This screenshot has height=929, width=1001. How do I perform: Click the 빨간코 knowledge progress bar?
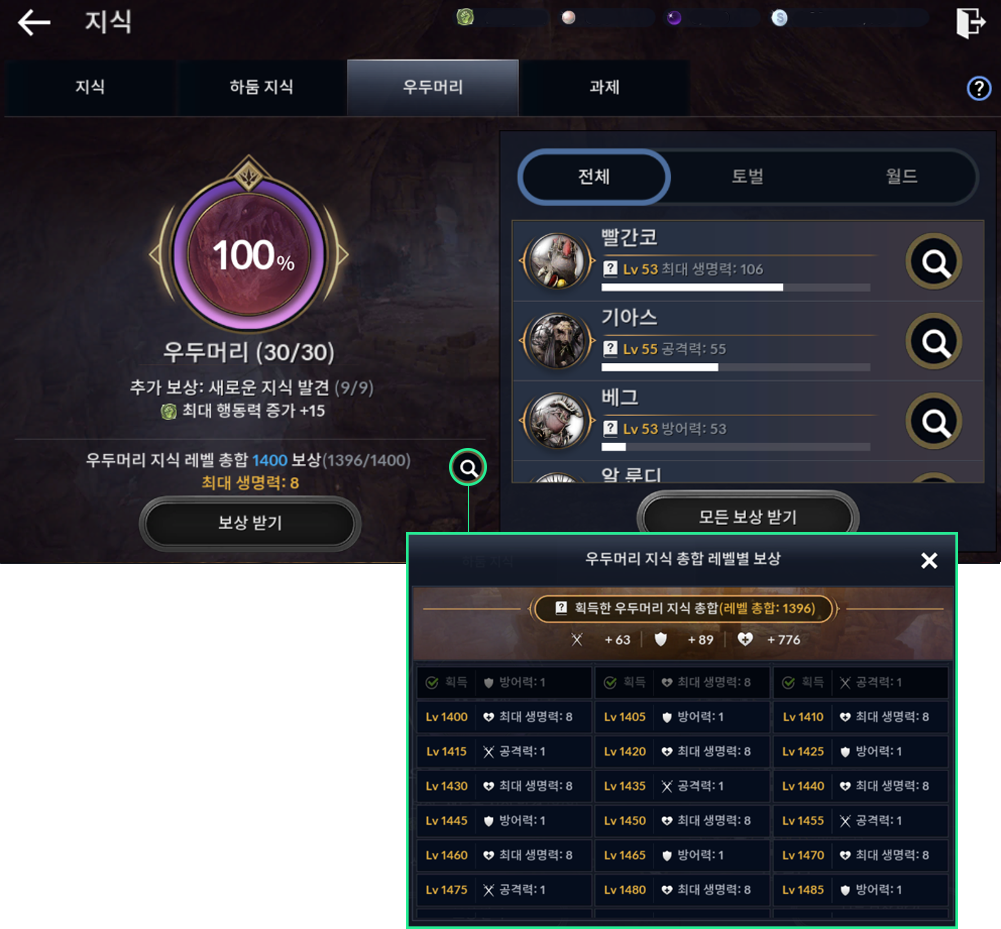pos(735,287)
